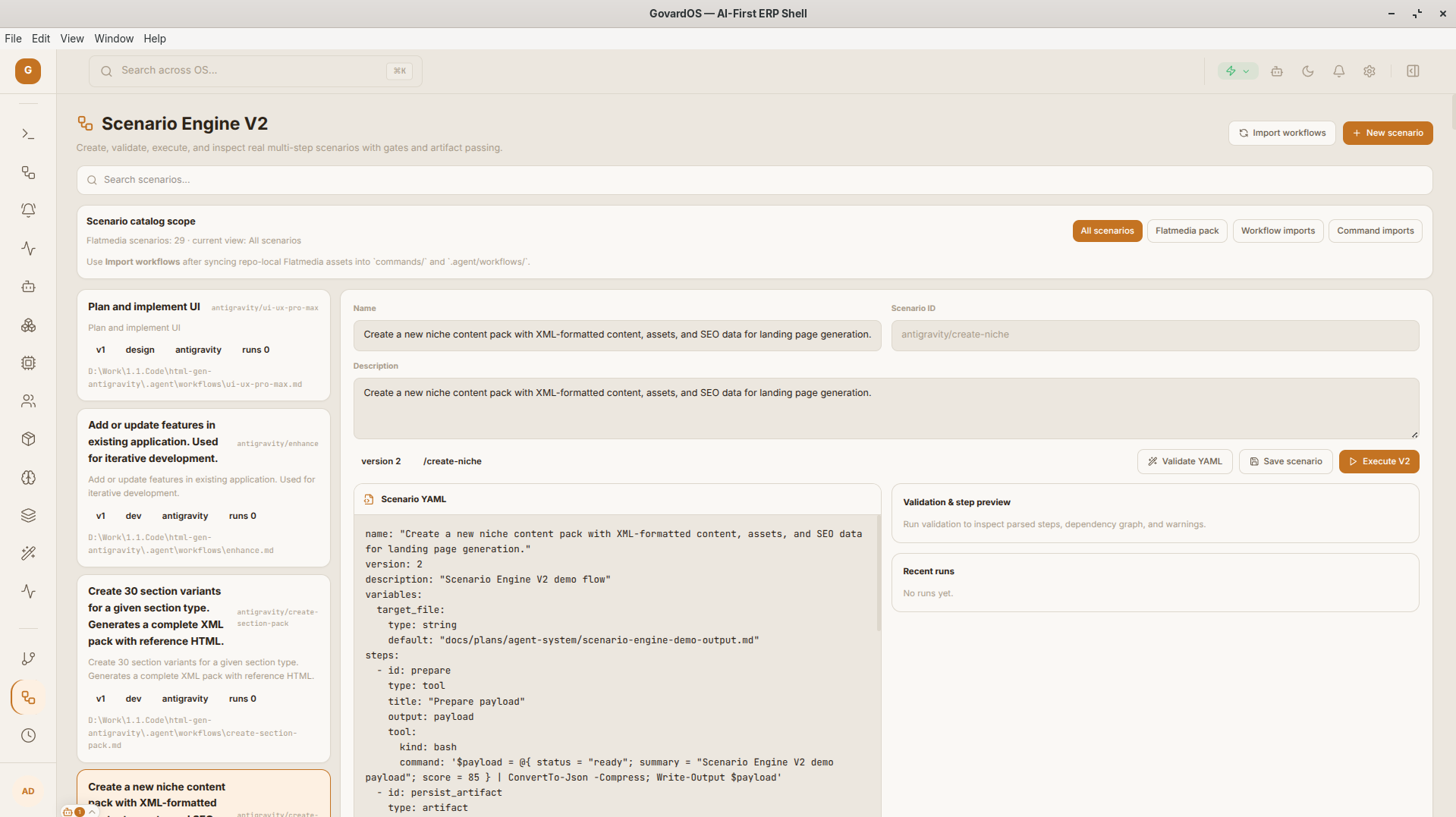Open the robot assistant icon in top bar
1456x817 pixels.
(1277, 71)
